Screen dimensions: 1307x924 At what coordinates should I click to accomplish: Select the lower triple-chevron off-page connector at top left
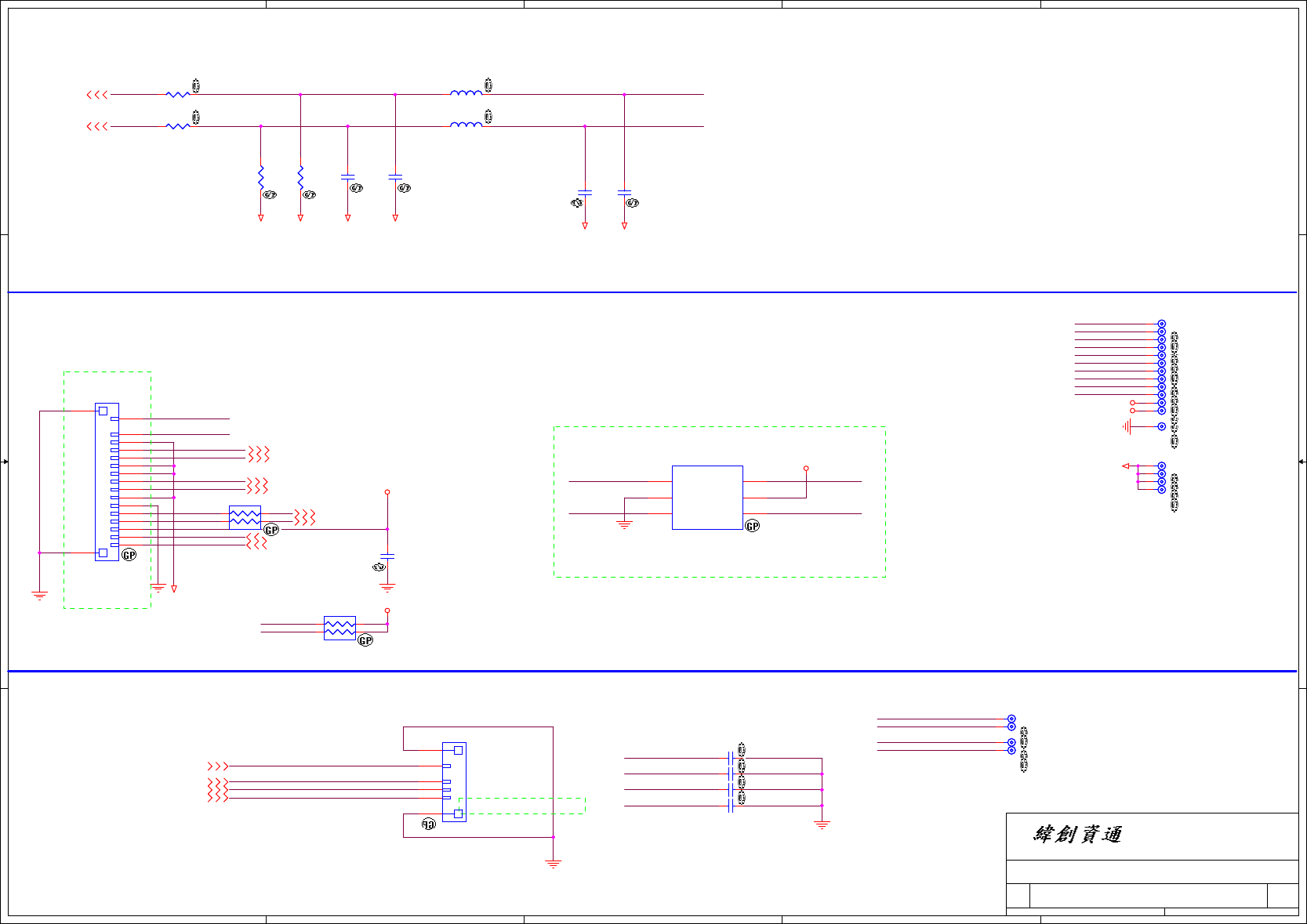pyautogui.click(x=97, y=126)
